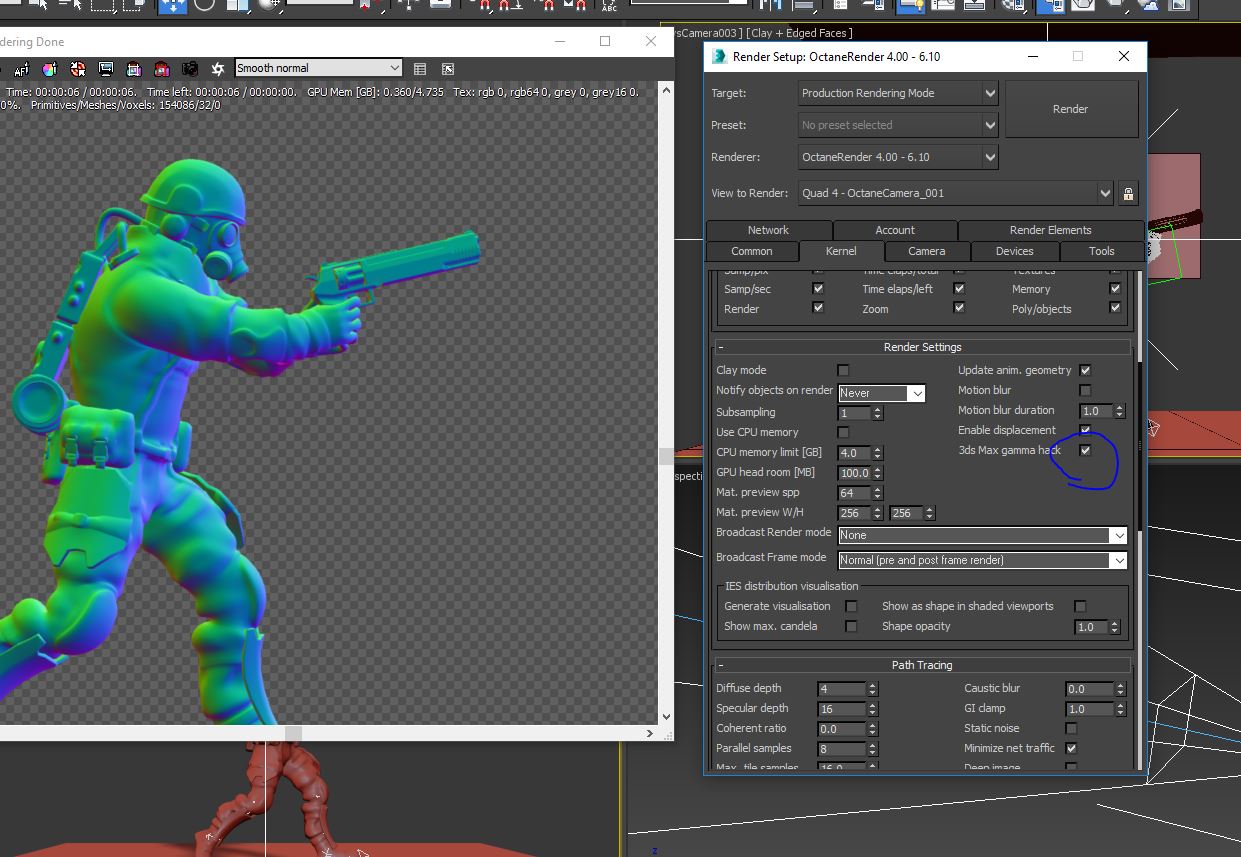The width and height of the screenshot is (1241, 857).
Task: Collapse the Path Tracing rollout
Action: (x=720, y=665)
